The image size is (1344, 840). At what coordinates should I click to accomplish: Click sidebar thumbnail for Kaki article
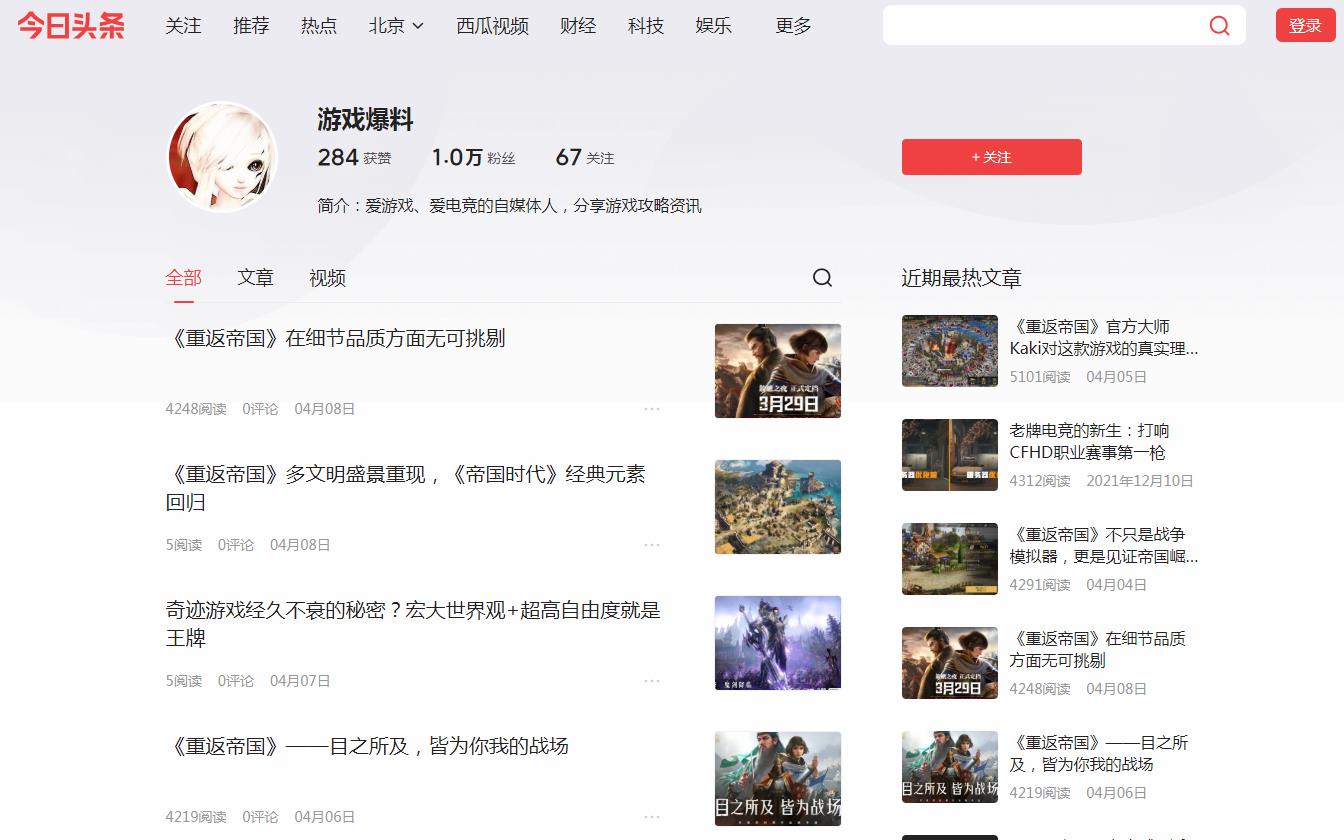point(950,351)
